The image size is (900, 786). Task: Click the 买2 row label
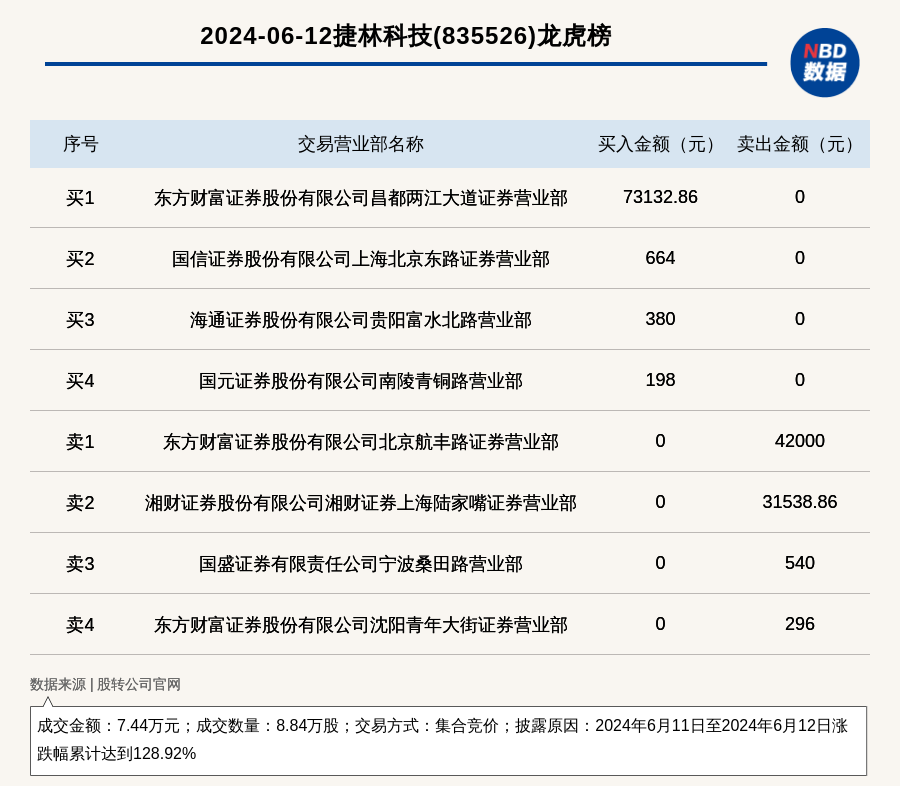[80, 259]
